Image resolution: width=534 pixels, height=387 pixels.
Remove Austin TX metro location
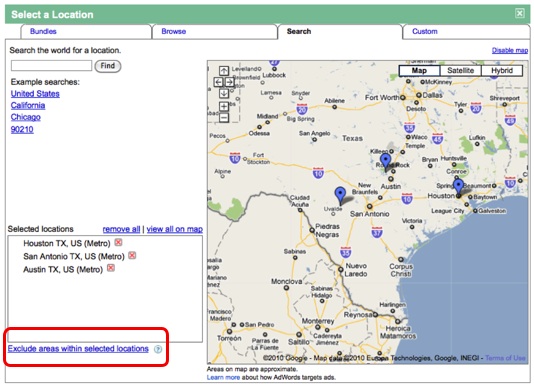point(111,268)
